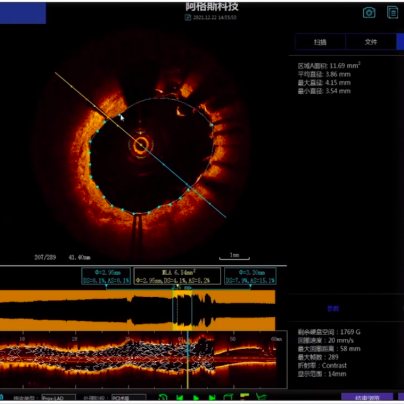Screen dimensions: 404x404
Task: Open the Prox-LAD vessel type dropdown
Action: pyautogui.click(x=58, y=398)
